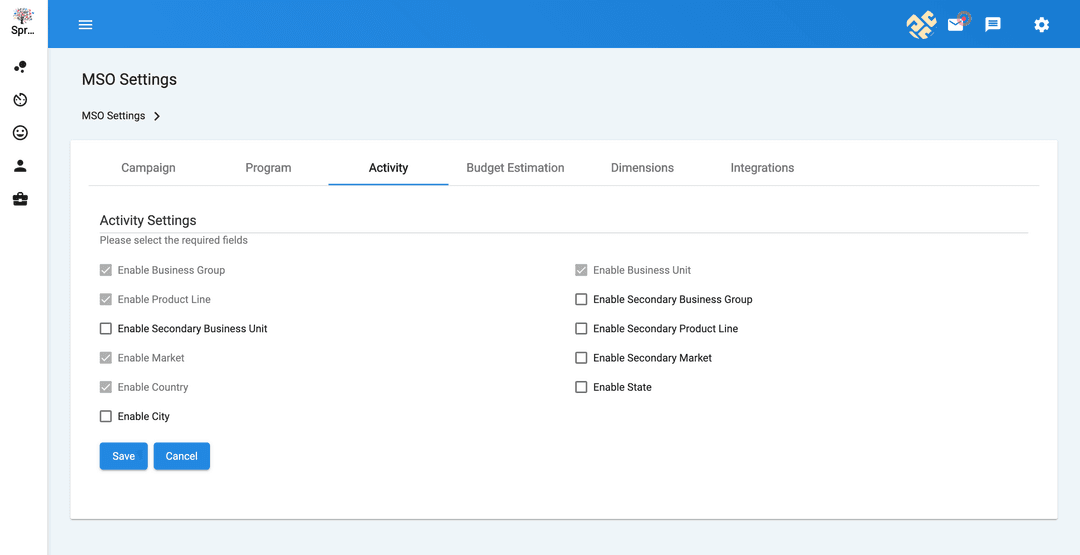Open the smiley face sidebar icon
Screen dimensions: 1080x555
coord(21,133)
